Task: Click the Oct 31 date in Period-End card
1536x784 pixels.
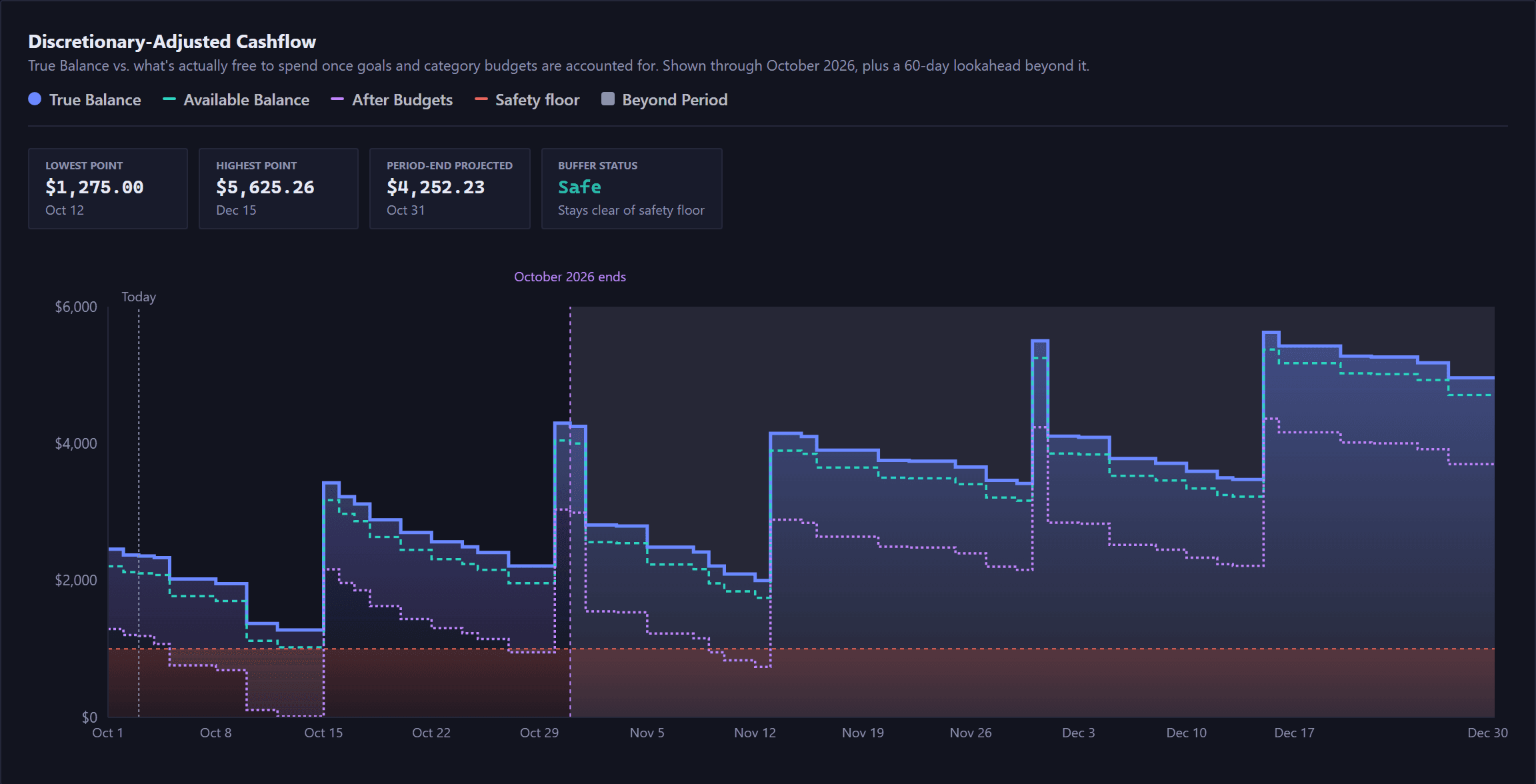Action: 406,210
